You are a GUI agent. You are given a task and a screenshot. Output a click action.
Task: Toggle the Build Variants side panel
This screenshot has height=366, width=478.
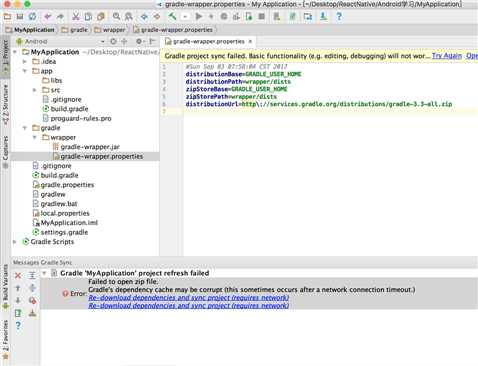(x=5, y=287)
